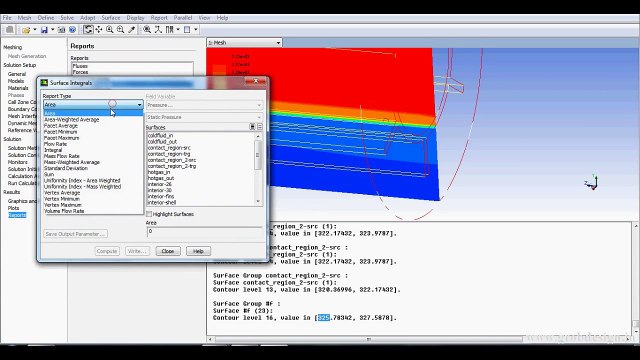Click the arrange workspace panes icon

point(169,29)
